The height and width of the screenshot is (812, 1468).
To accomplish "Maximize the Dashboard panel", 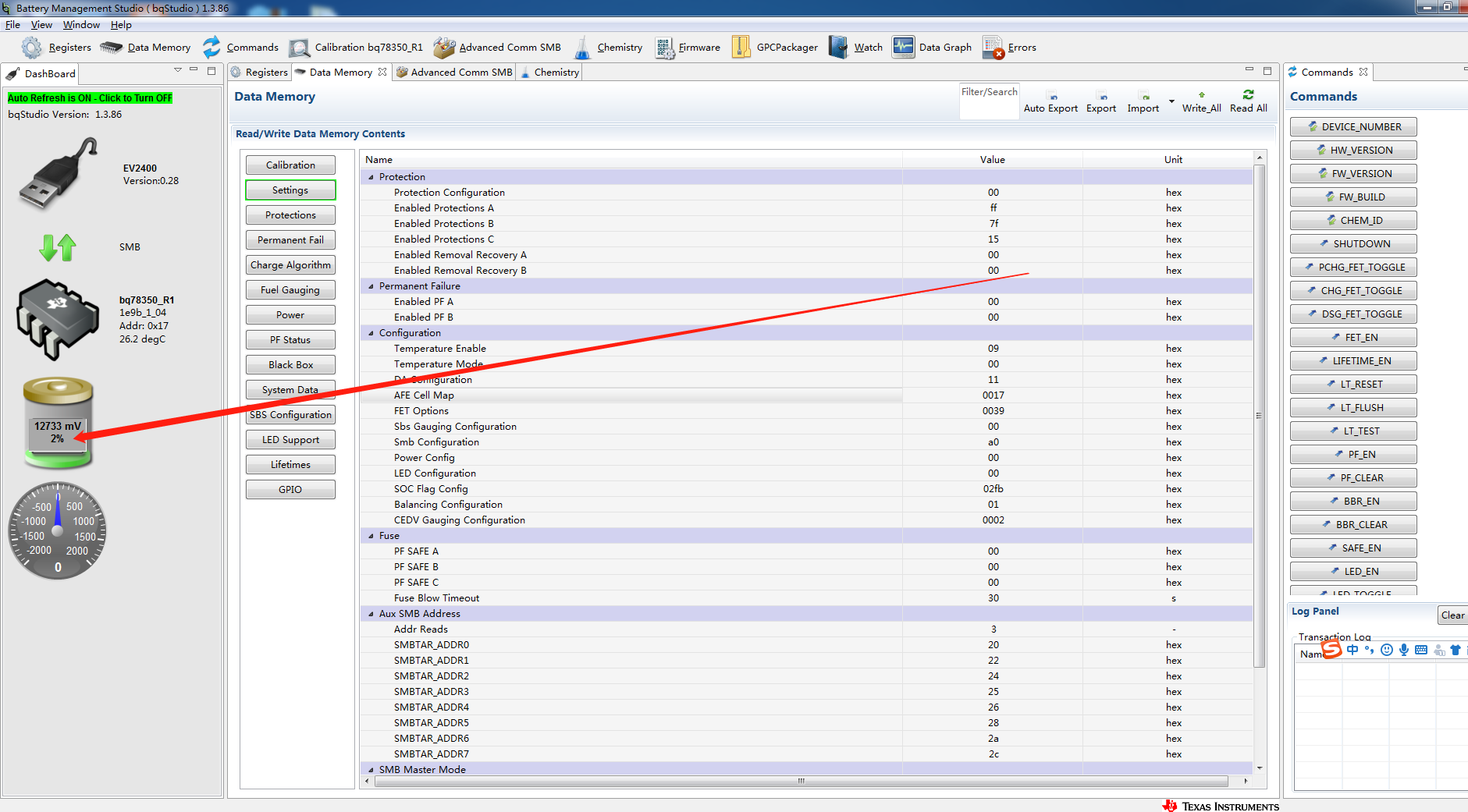I will 211,70.
